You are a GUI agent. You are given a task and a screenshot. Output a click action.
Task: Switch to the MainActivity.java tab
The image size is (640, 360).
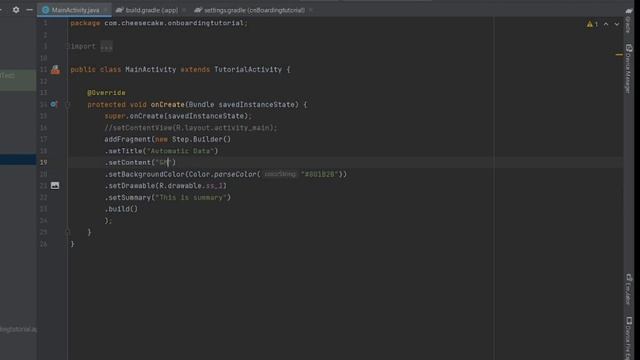point(75,10)
